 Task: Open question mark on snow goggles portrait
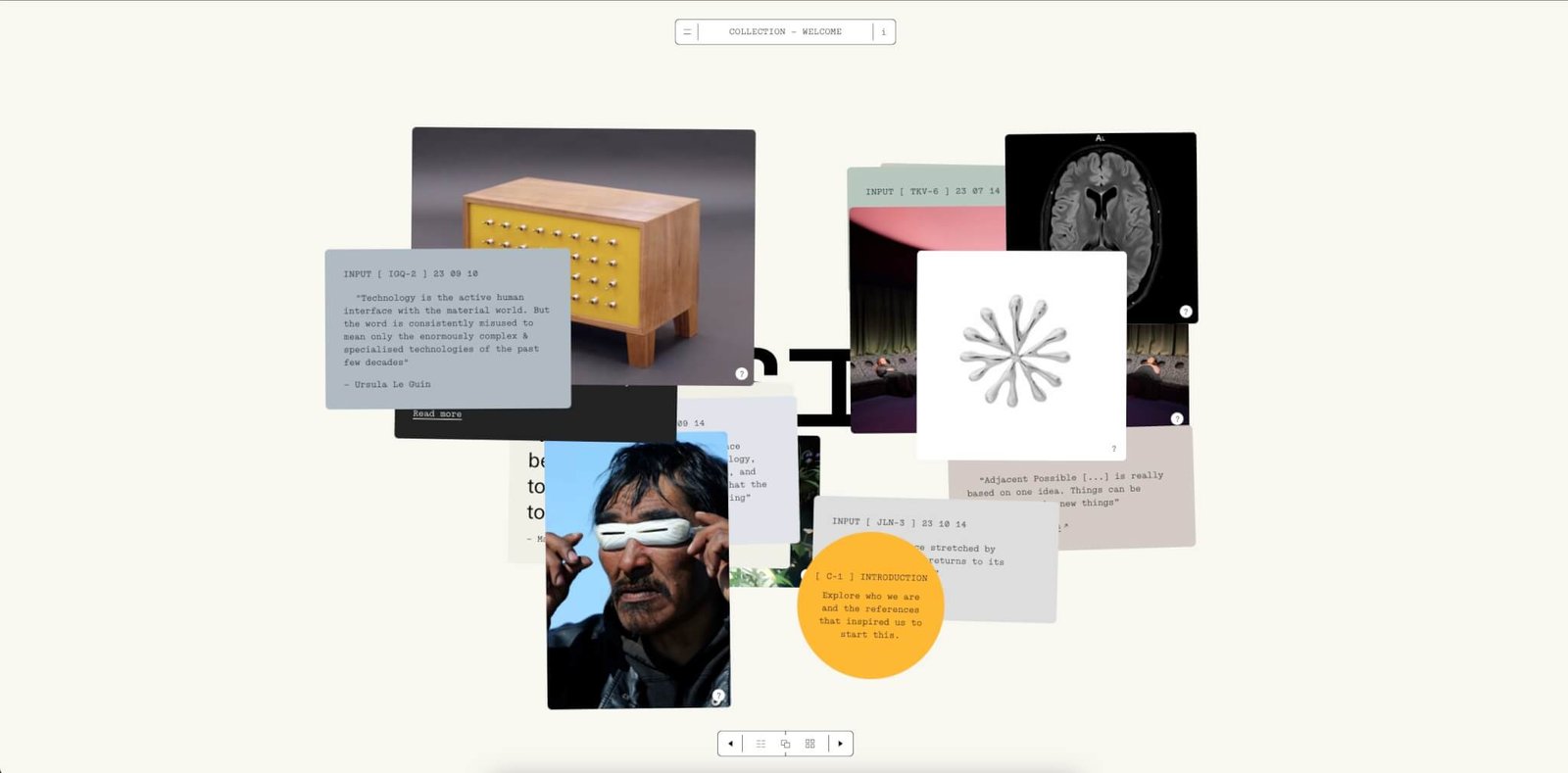point(717,696)
